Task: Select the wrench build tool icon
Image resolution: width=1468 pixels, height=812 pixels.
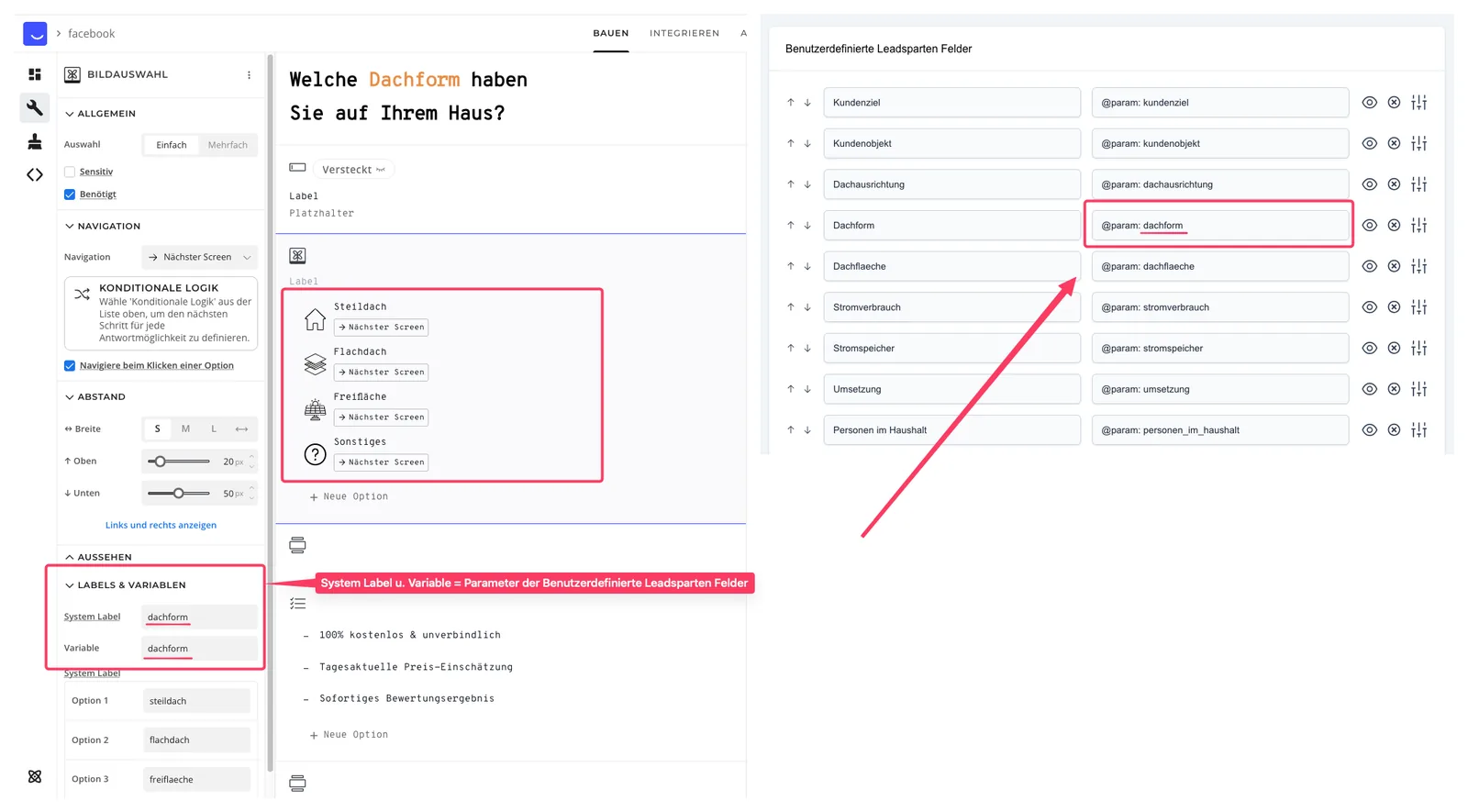Action: coord(35,107)
